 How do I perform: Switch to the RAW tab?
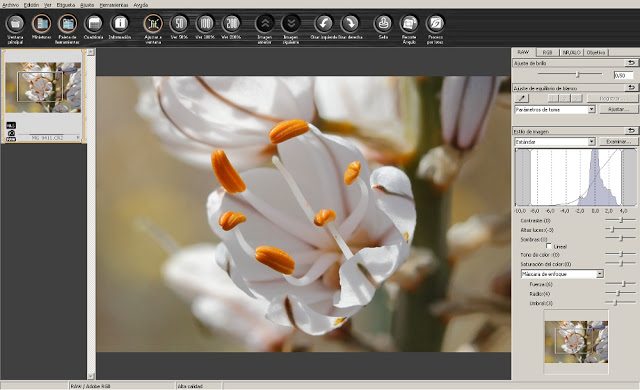coord(523,52)
